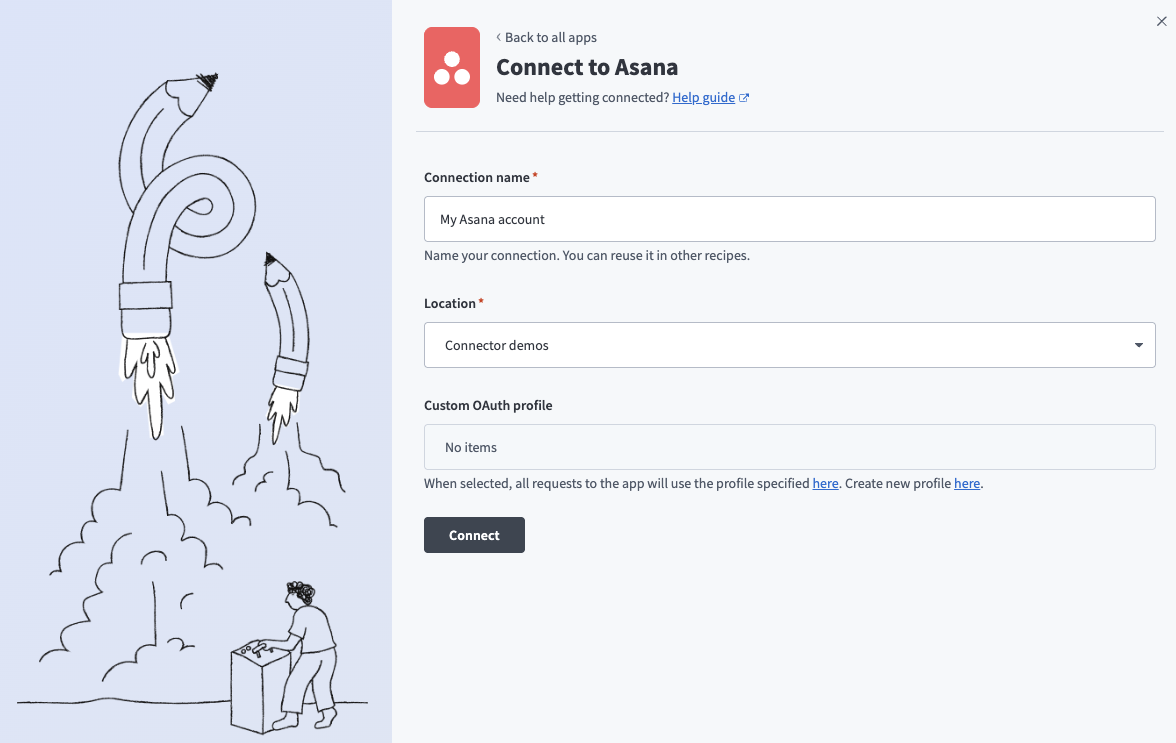This screenshot has height=743, width=1176.
Task: Click the back chevron before Back to all apps
Action: [497, 37]
